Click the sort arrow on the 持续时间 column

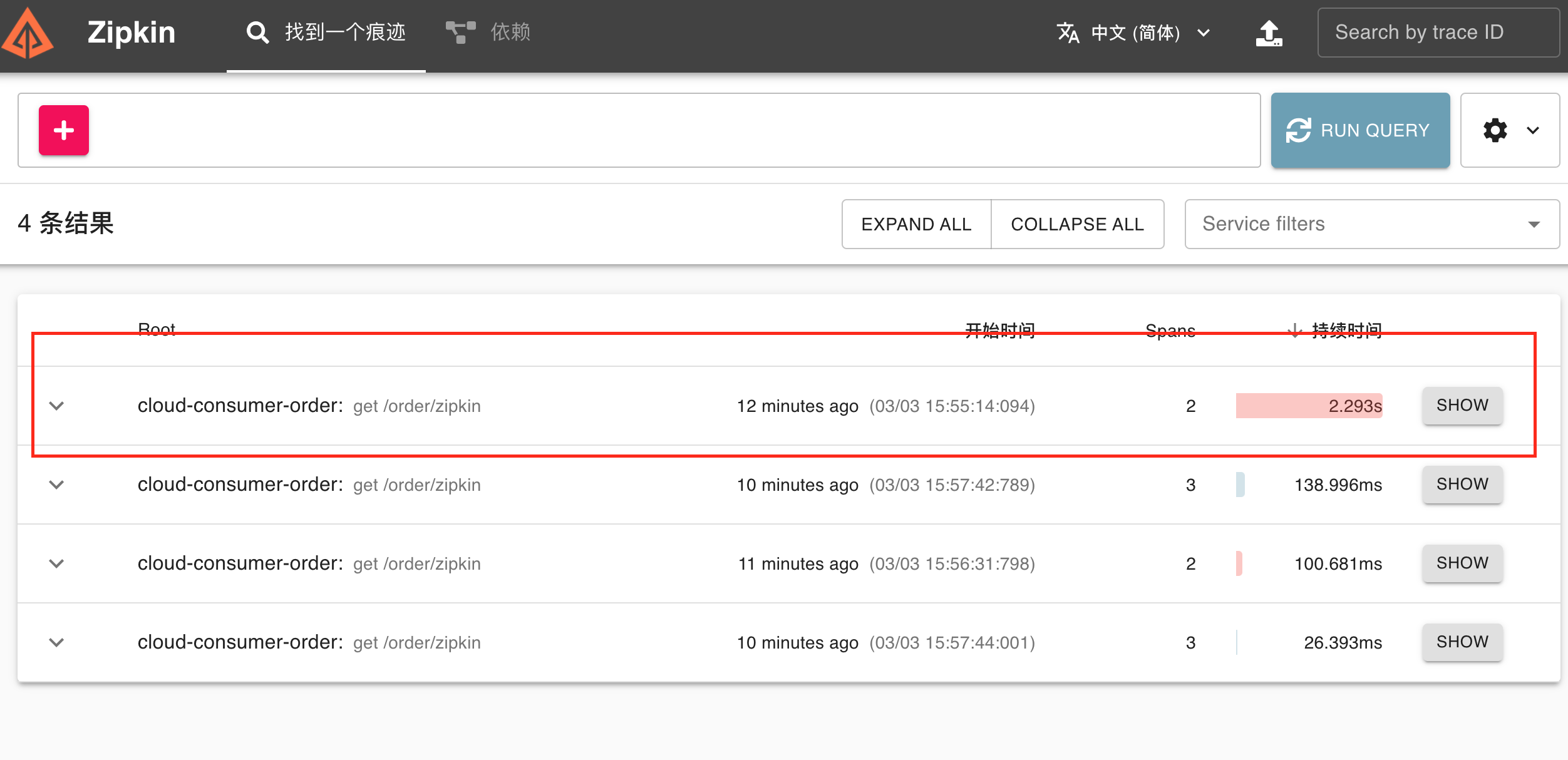[1294, 330]
